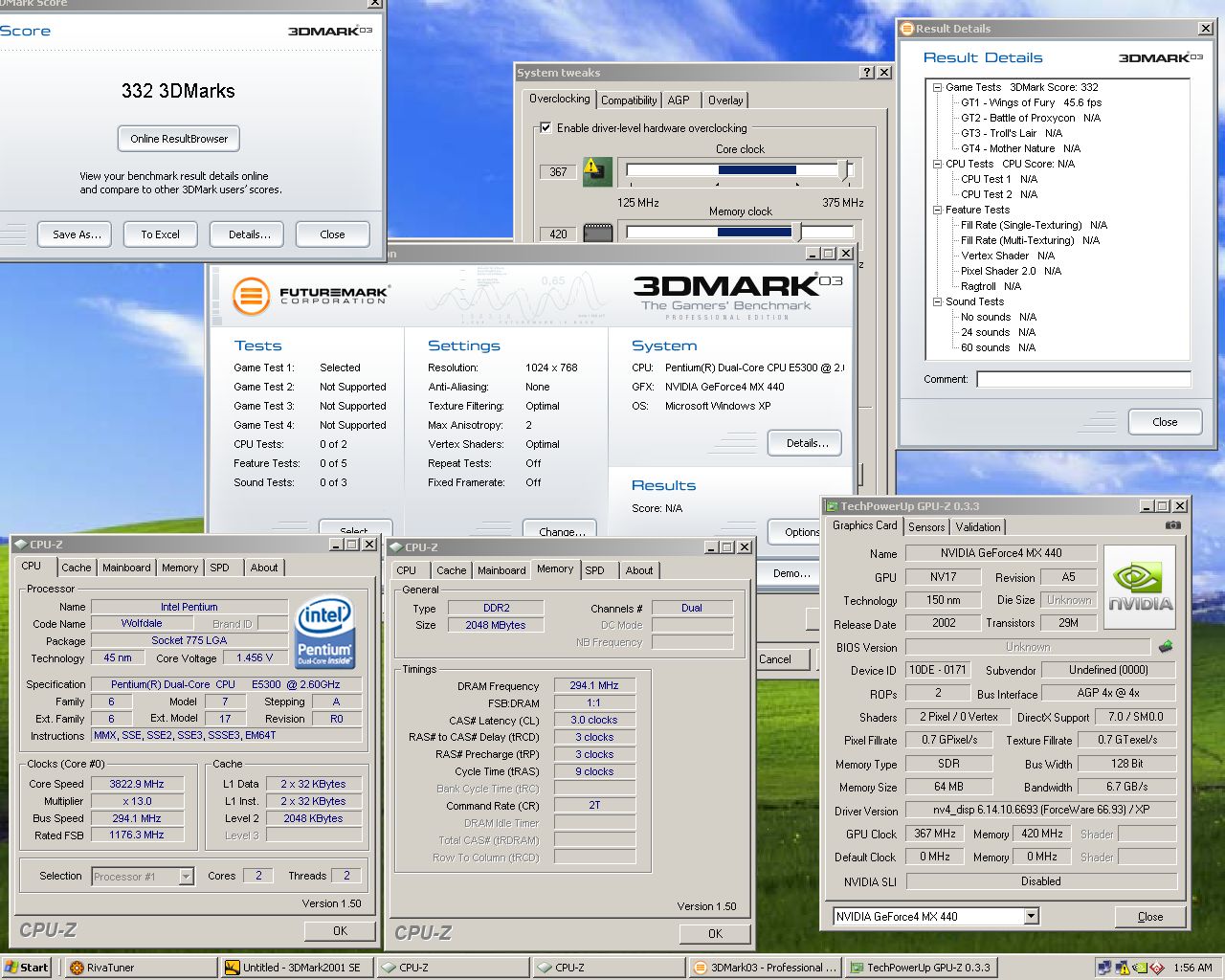This screenshot has height=980, width=1225.
Task: Switch to AGP tab in System tweaks
Action: click(x=679, y=100)
